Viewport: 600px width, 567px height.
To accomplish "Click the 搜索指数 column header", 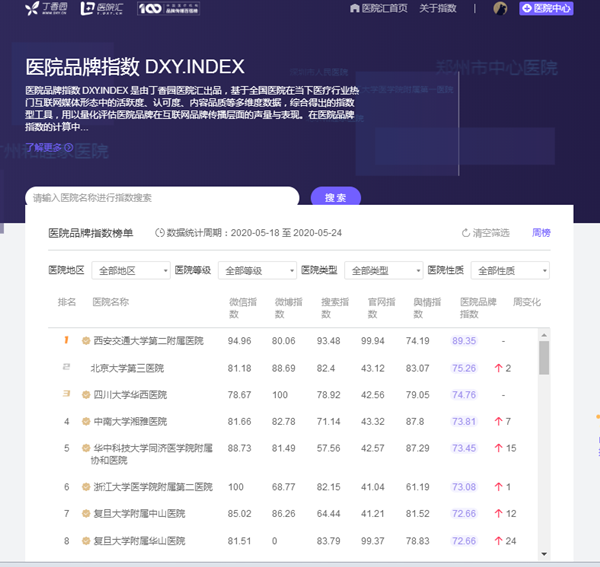I will pyautogui.click(x=335, y=308).
